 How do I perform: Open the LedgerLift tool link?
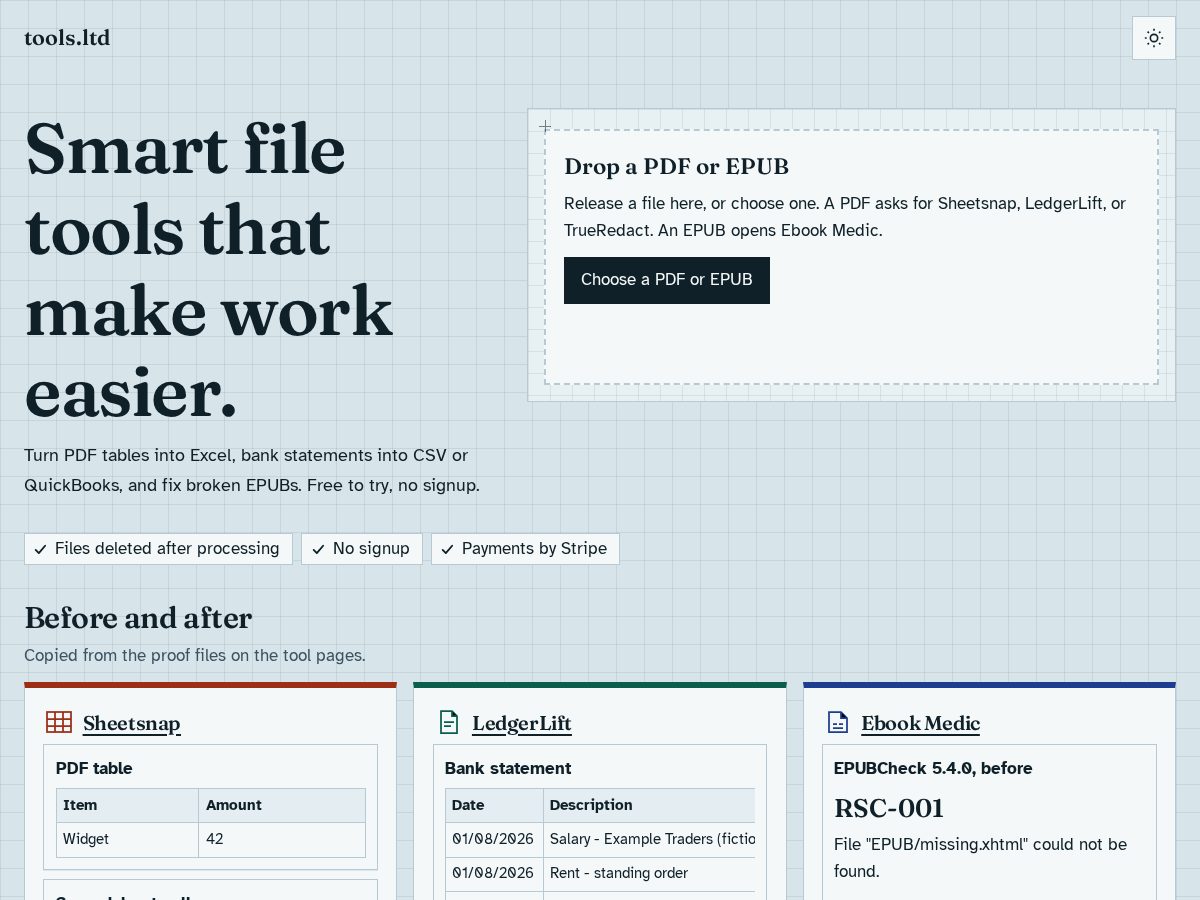pyautogui.click(x=522, y=723)
